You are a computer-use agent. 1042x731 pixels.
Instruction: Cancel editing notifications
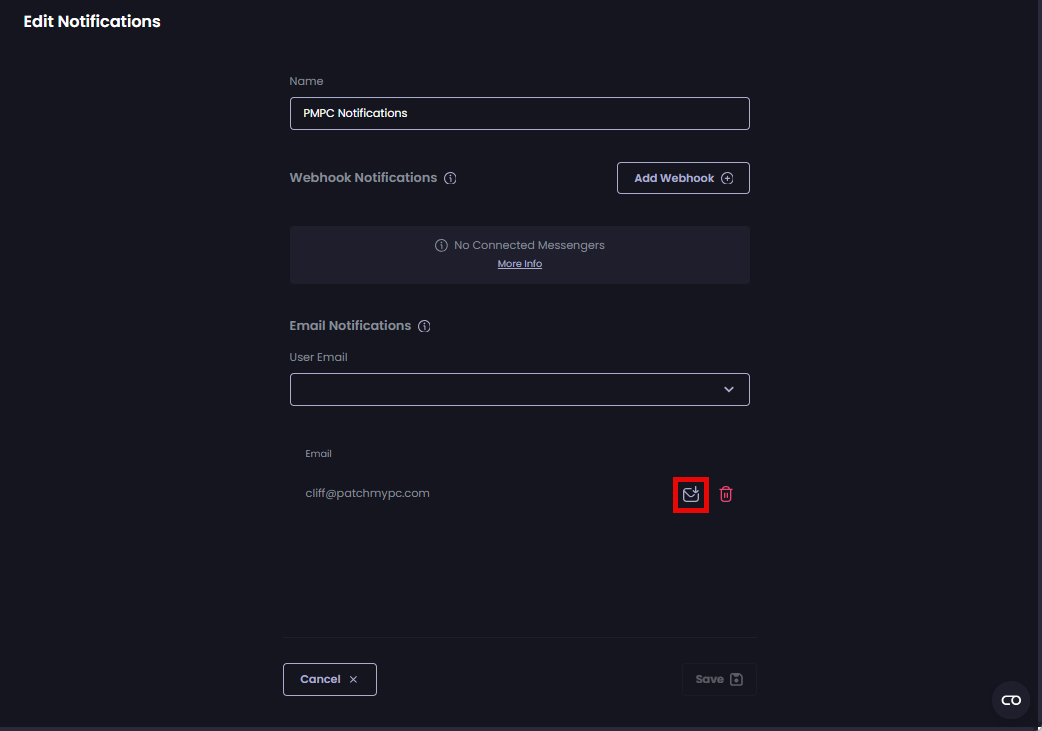329,679
